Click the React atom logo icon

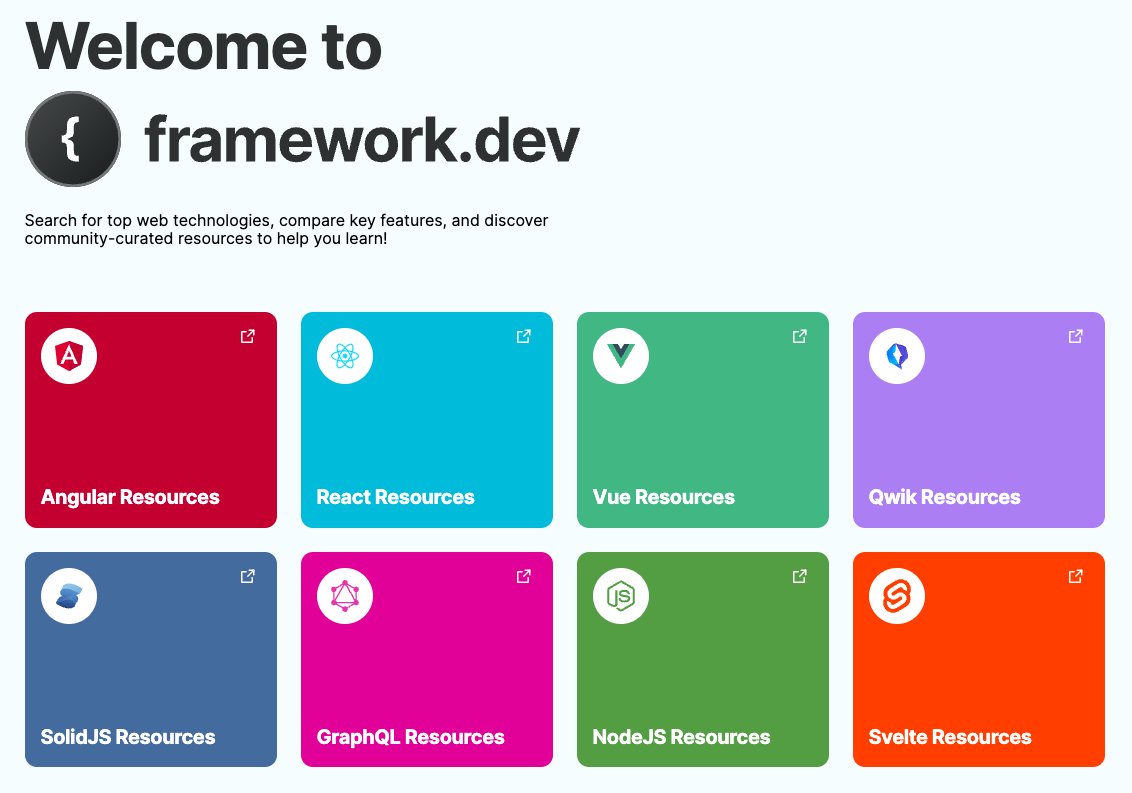click(345, 356)
